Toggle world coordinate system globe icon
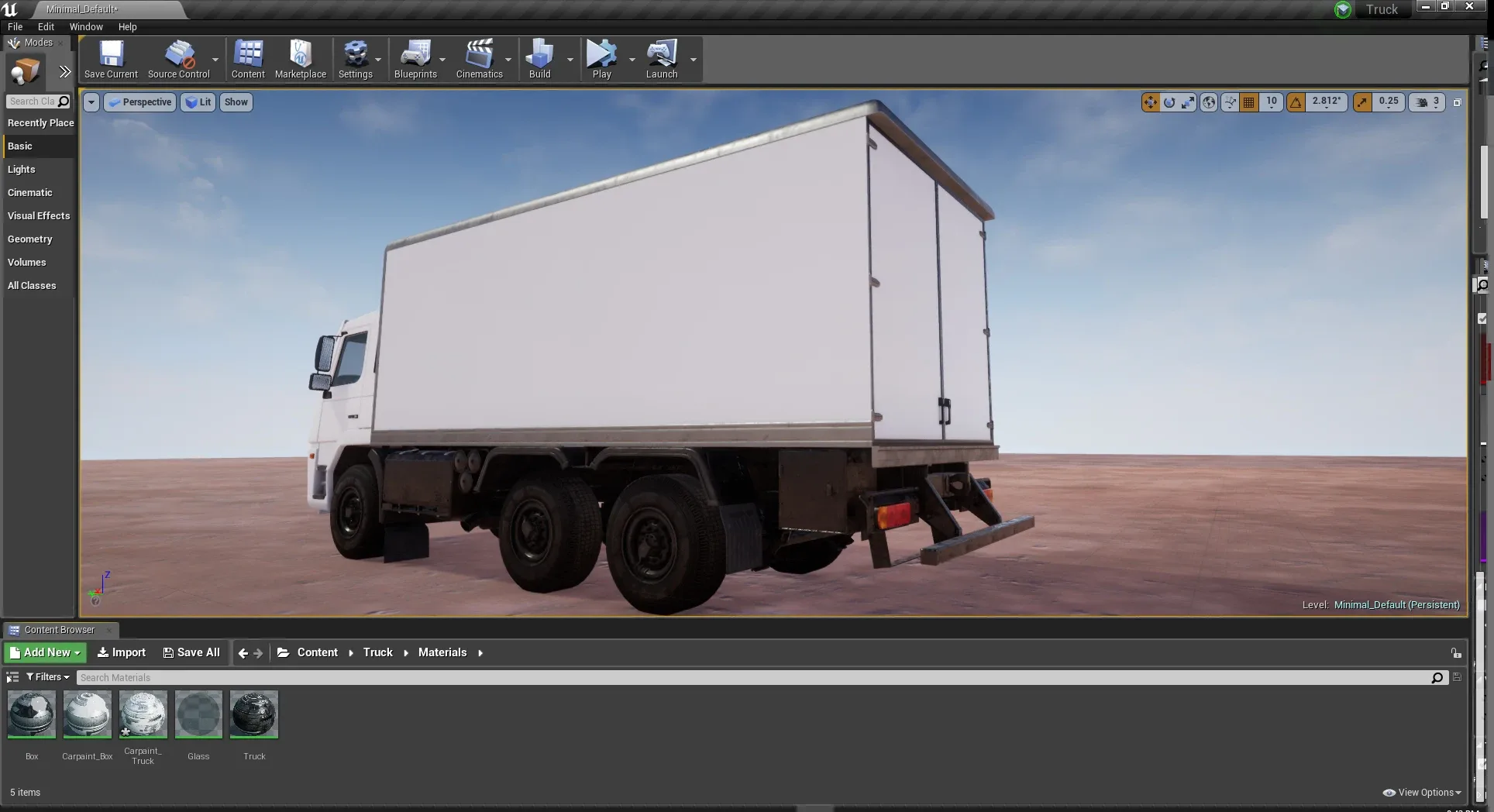 click(1208, 101)
